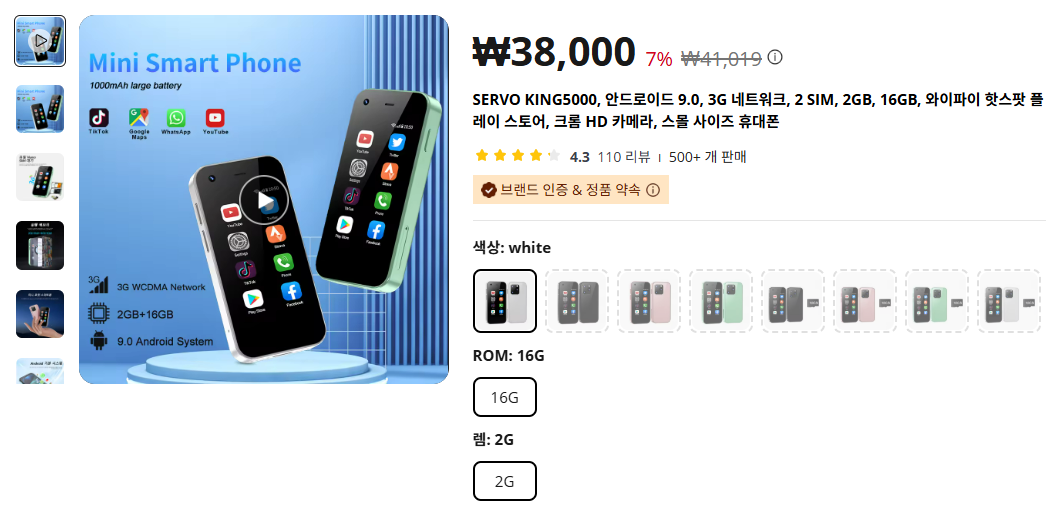Choose the green phone color swatch
Screen dimensions: 1051x507
tap(721, 301)
